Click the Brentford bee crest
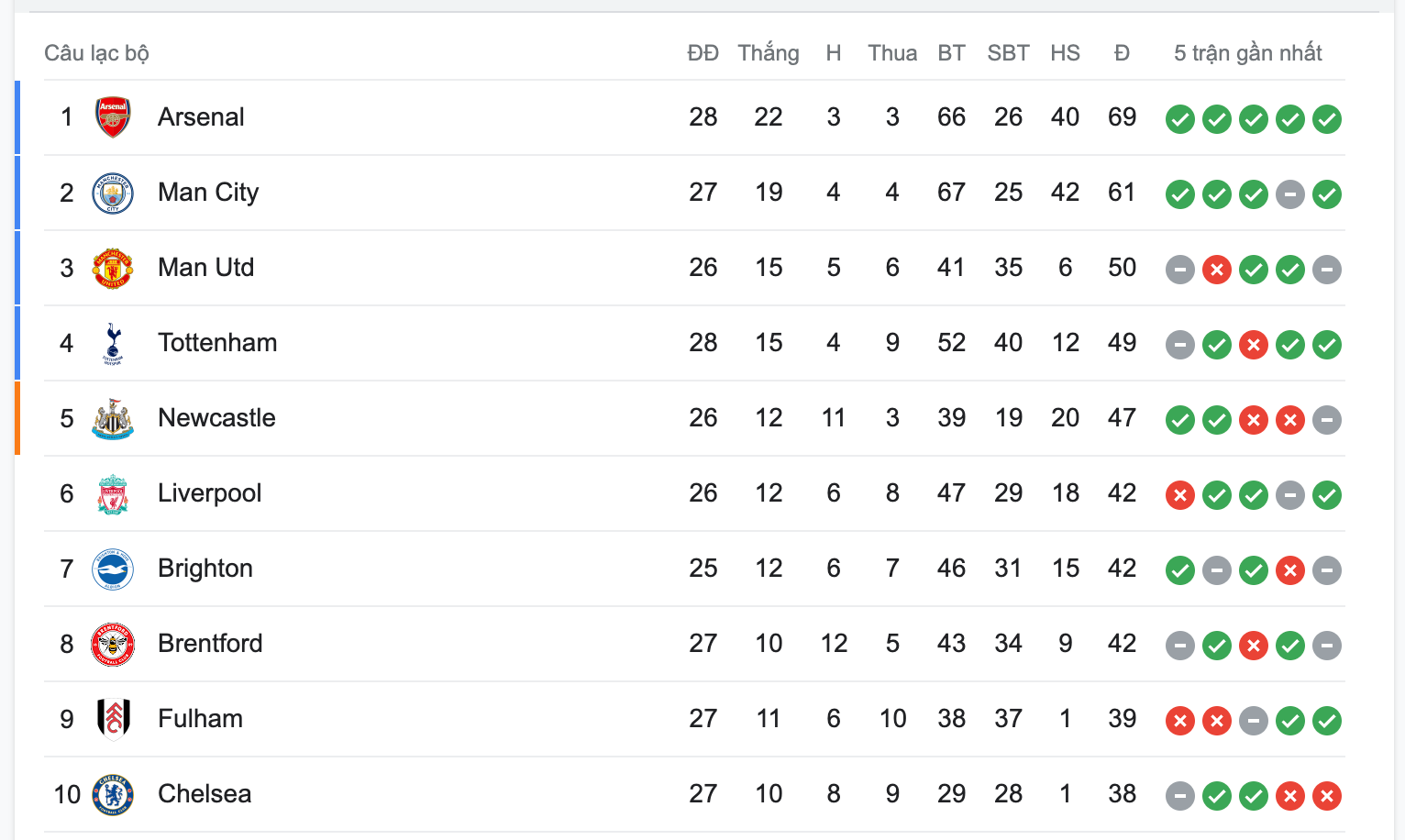 113,644
